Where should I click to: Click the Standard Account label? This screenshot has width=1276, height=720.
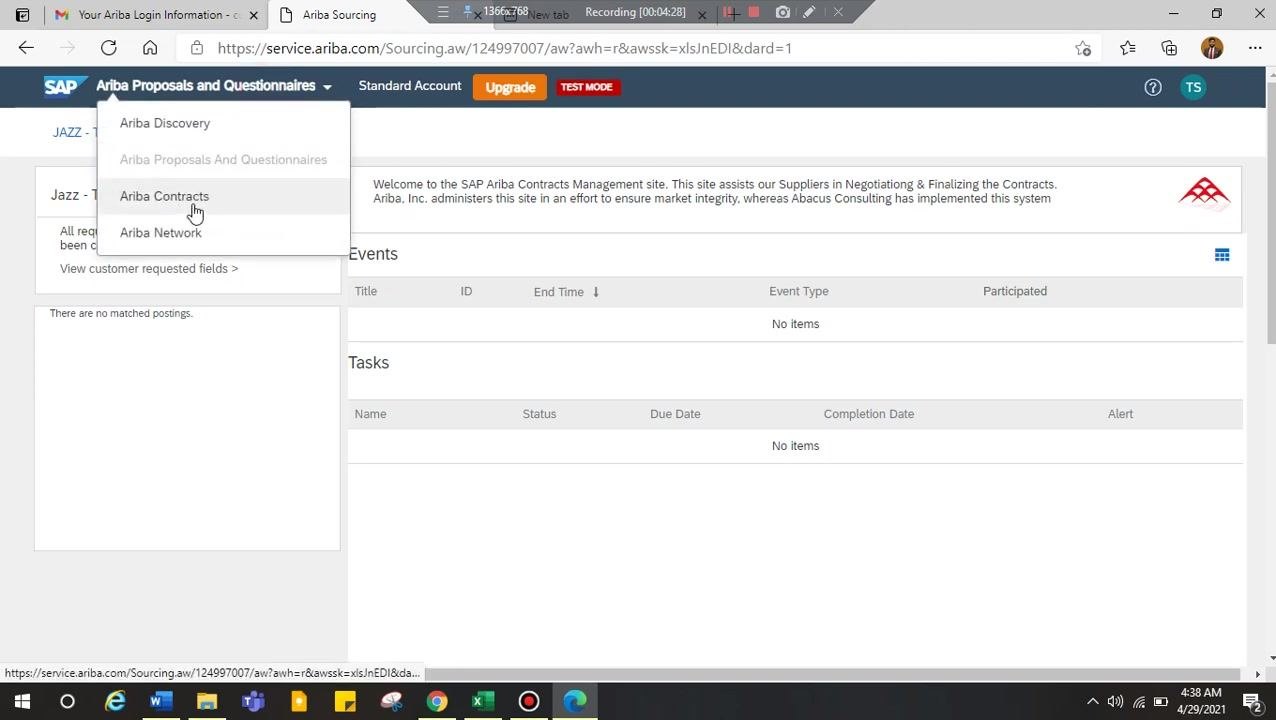pos(410,86)
